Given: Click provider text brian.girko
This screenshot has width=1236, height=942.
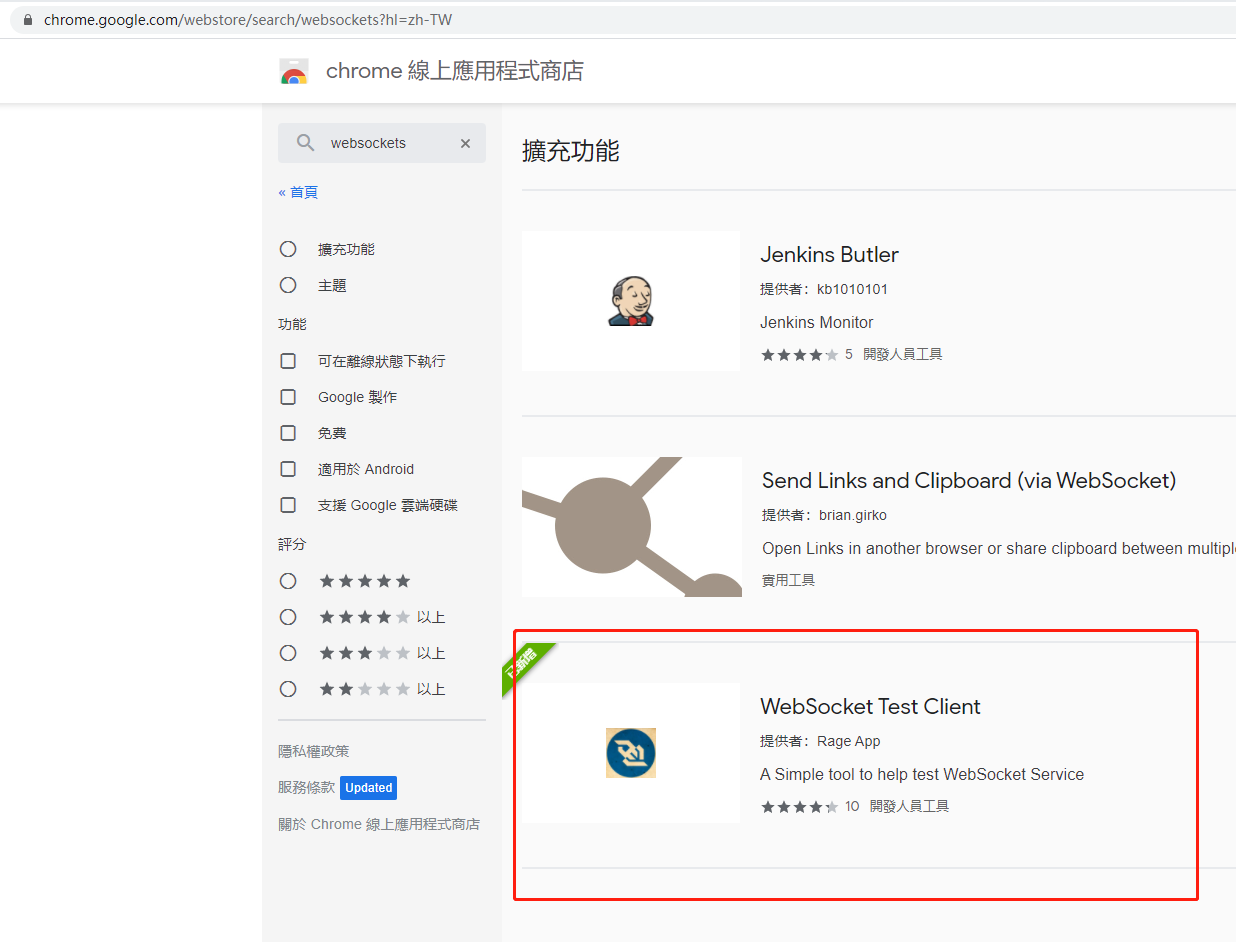Looking at the screenshot, I should tap(853, 515).
